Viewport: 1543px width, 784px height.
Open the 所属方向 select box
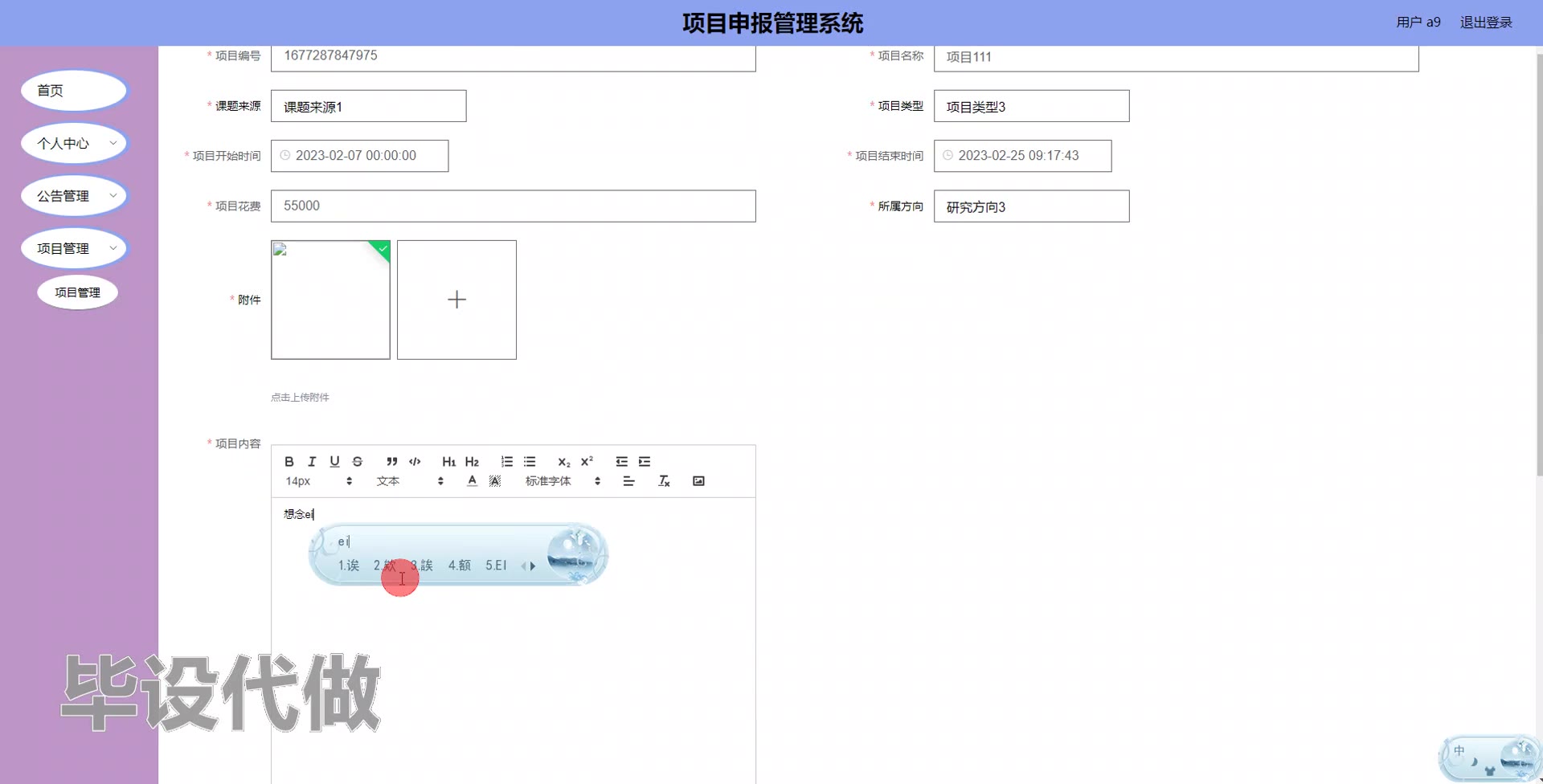click(x=1031, y=206)
